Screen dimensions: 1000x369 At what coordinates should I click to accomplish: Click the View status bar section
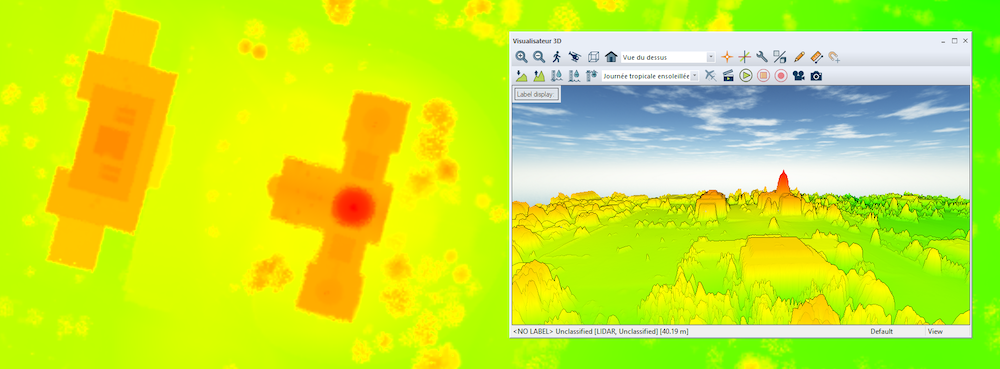(935, 331)
